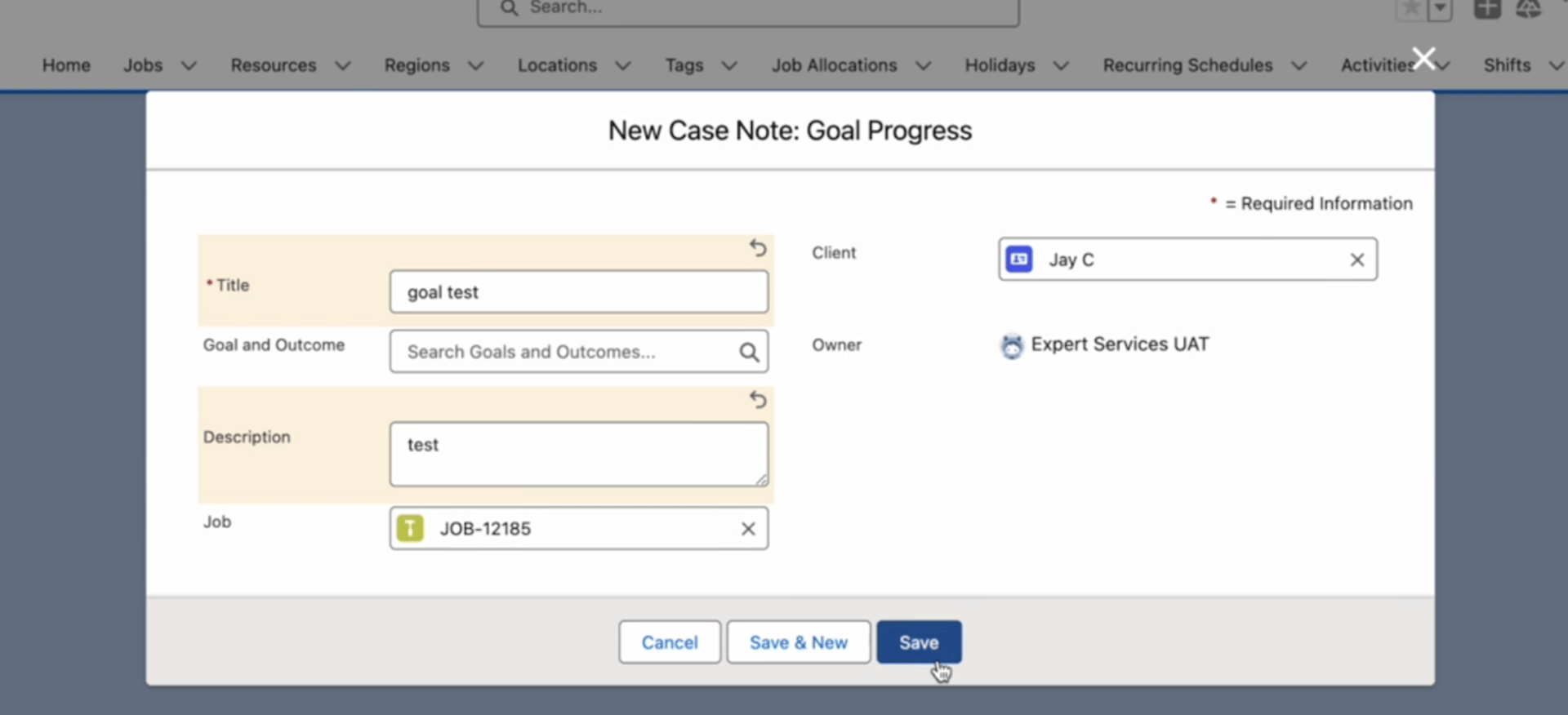Navigate to the Job Allocations tab
This screenshot has height=715, width=1568.
click(x=835, y=65)
